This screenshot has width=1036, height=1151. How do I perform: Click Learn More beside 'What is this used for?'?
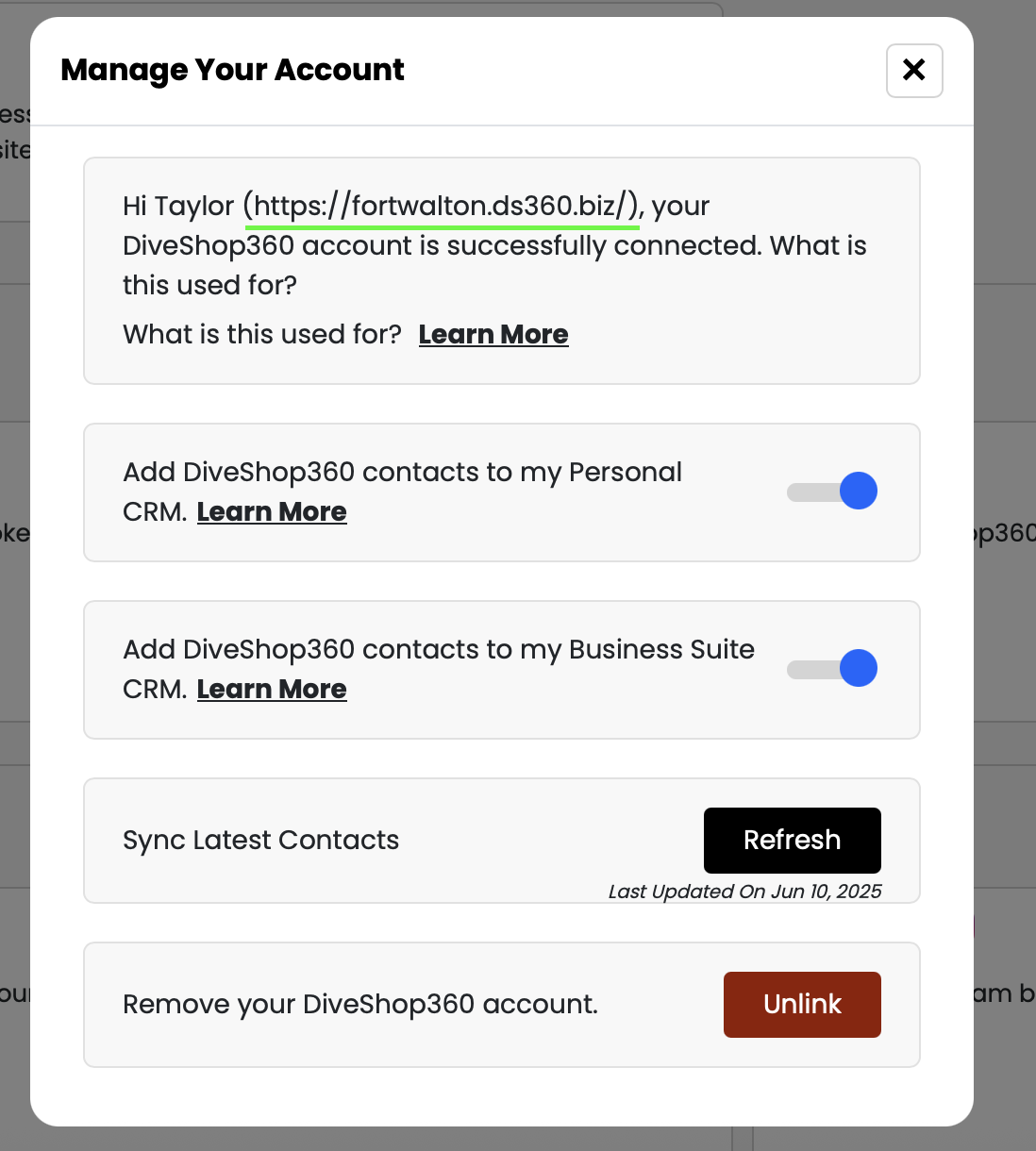coord(493,335)
